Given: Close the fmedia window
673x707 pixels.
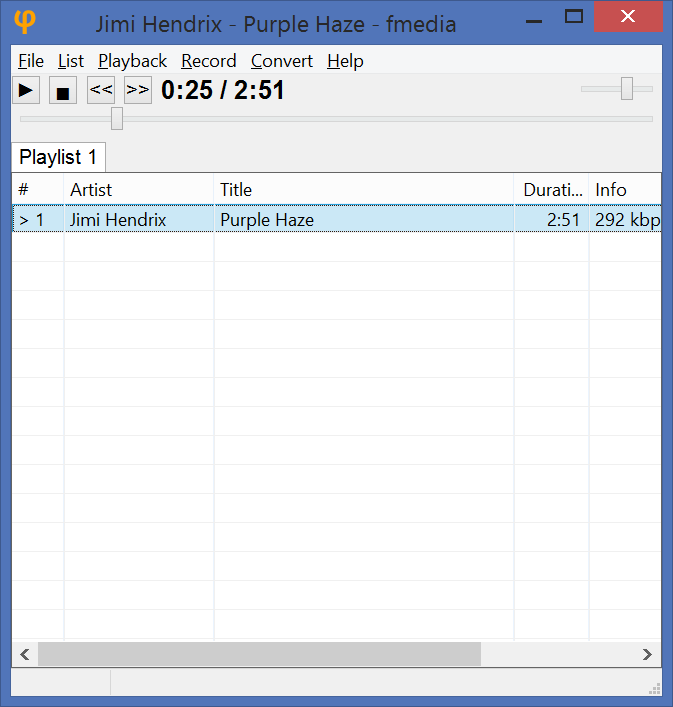Looking at the screenshot, I should click(628, 17).
